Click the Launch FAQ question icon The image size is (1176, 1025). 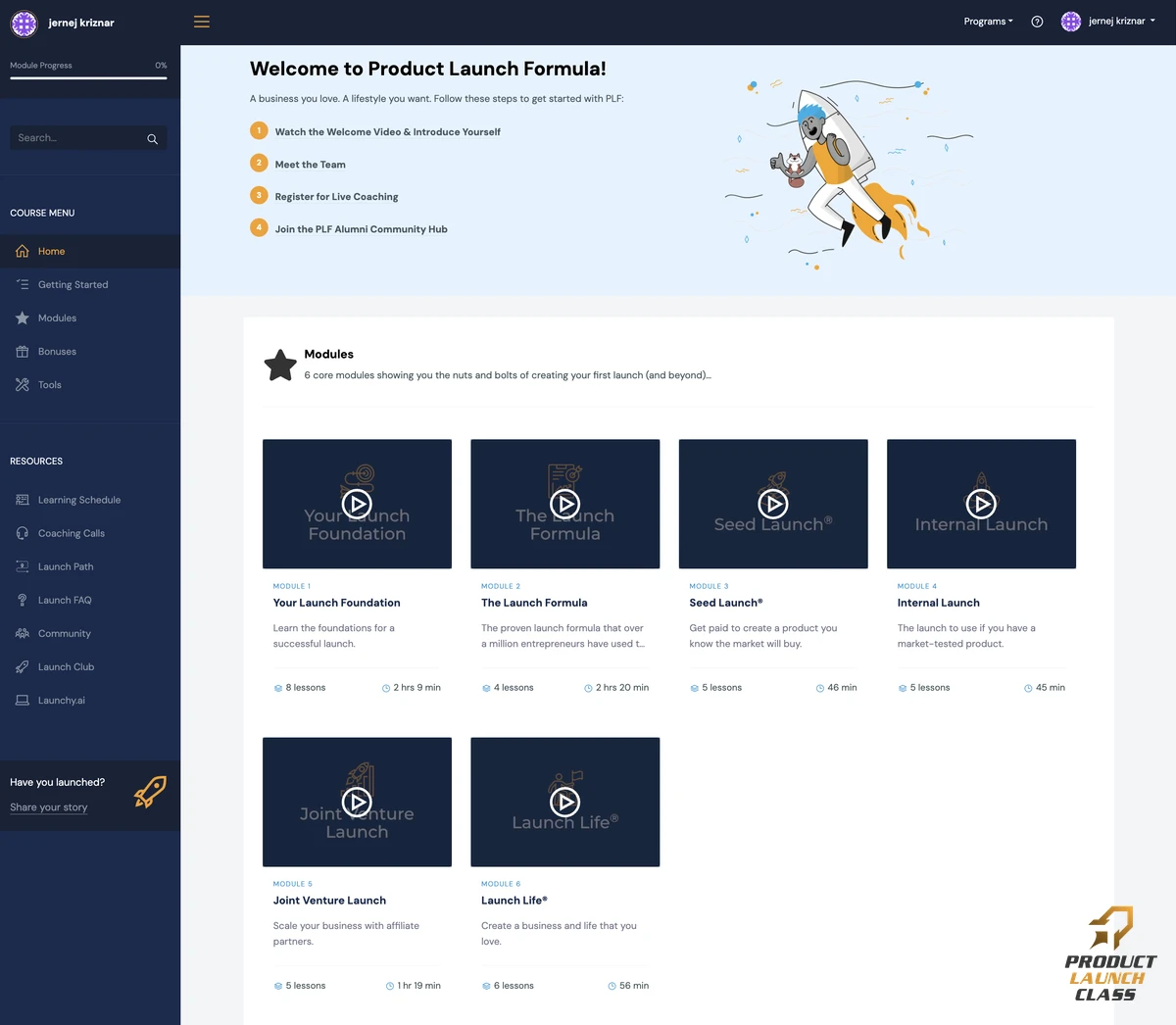tap(23, 600)
